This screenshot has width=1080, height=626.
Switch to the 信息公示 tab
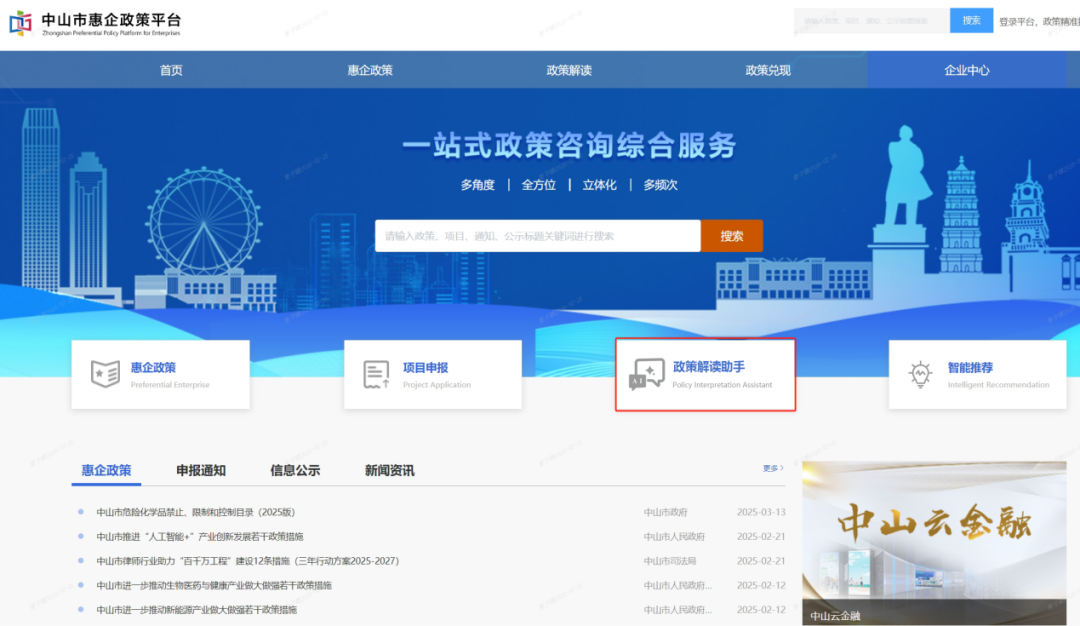tap(296, 469)
